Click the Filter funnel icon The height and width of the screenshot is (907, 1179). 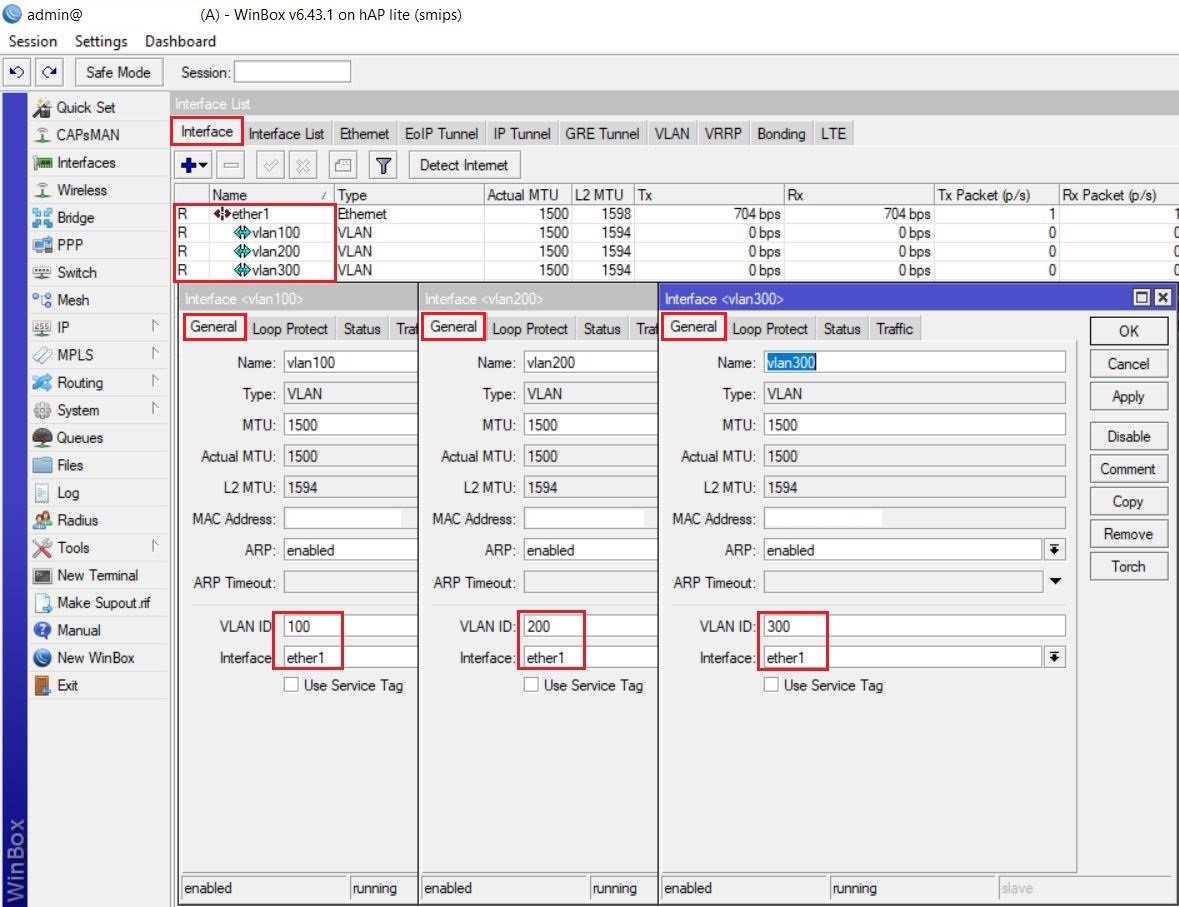[383, 165]
